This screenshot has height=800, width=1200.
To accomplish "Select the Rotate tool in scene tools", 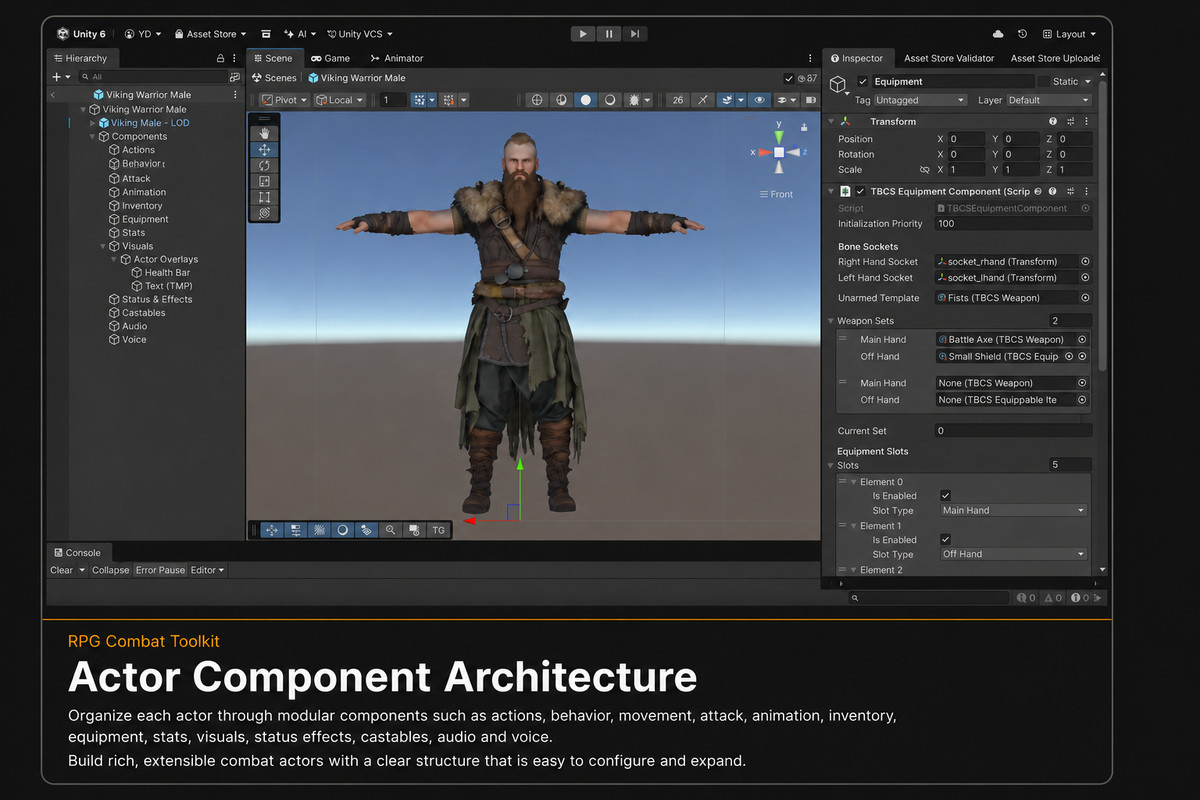I will pyautogui.click(x=265, y=165).
